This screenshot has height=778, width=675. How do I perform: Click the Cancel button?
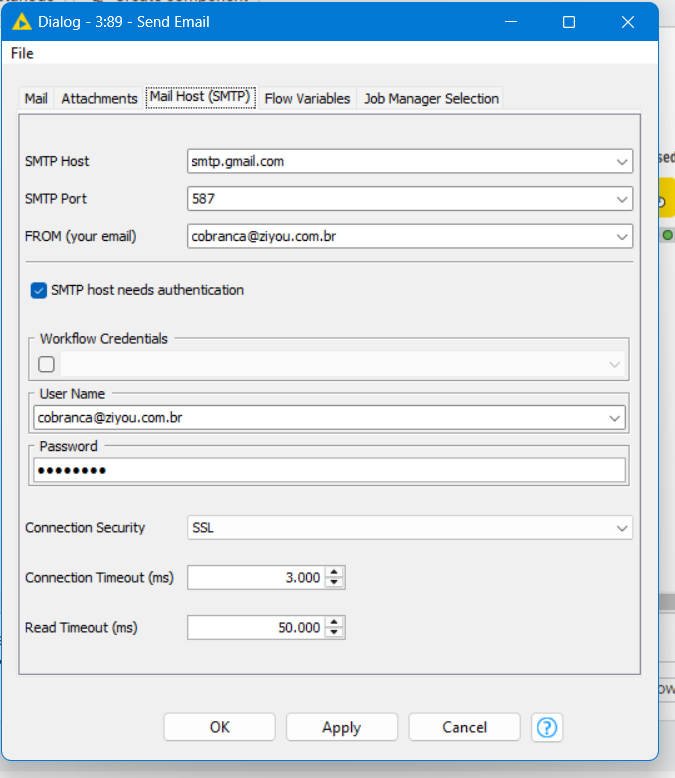point(464,727)
